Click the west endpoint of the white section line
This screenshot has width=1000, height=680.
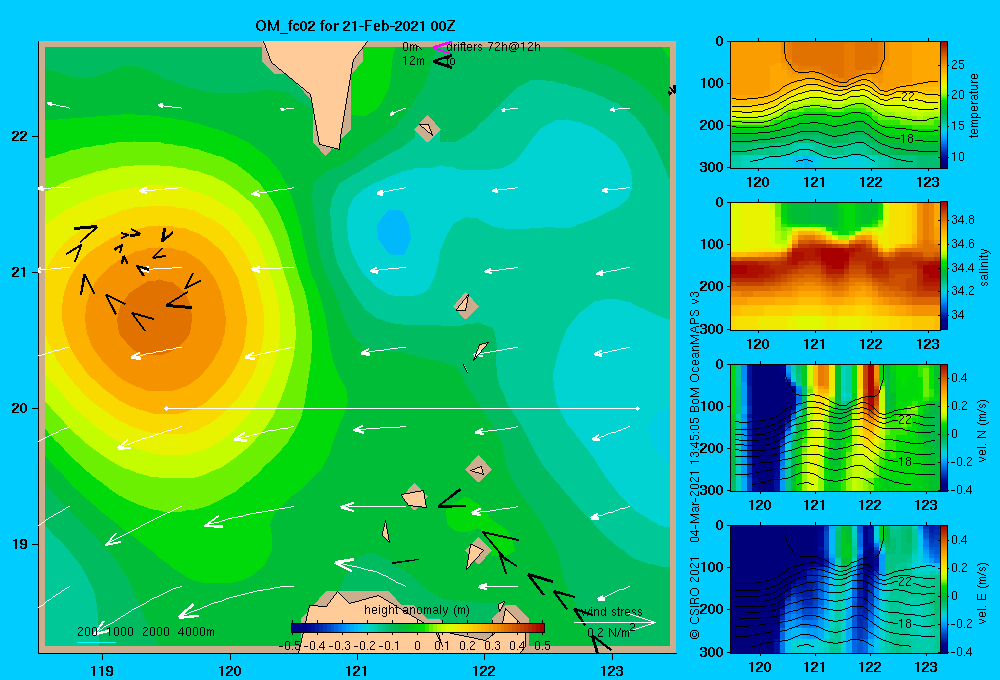(x=166, y=408)
